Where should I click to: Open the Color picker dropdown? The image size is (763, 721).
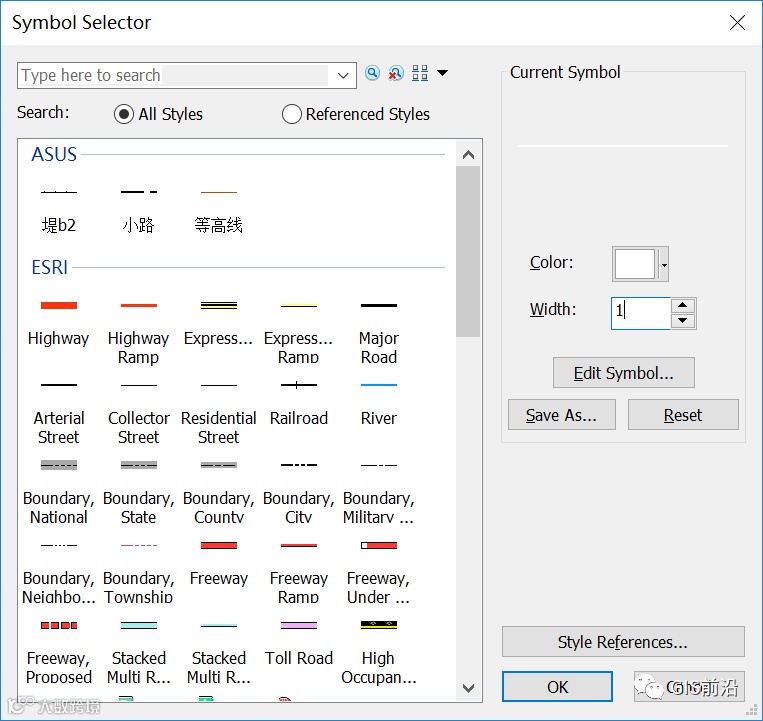click(x=664, y=264)
